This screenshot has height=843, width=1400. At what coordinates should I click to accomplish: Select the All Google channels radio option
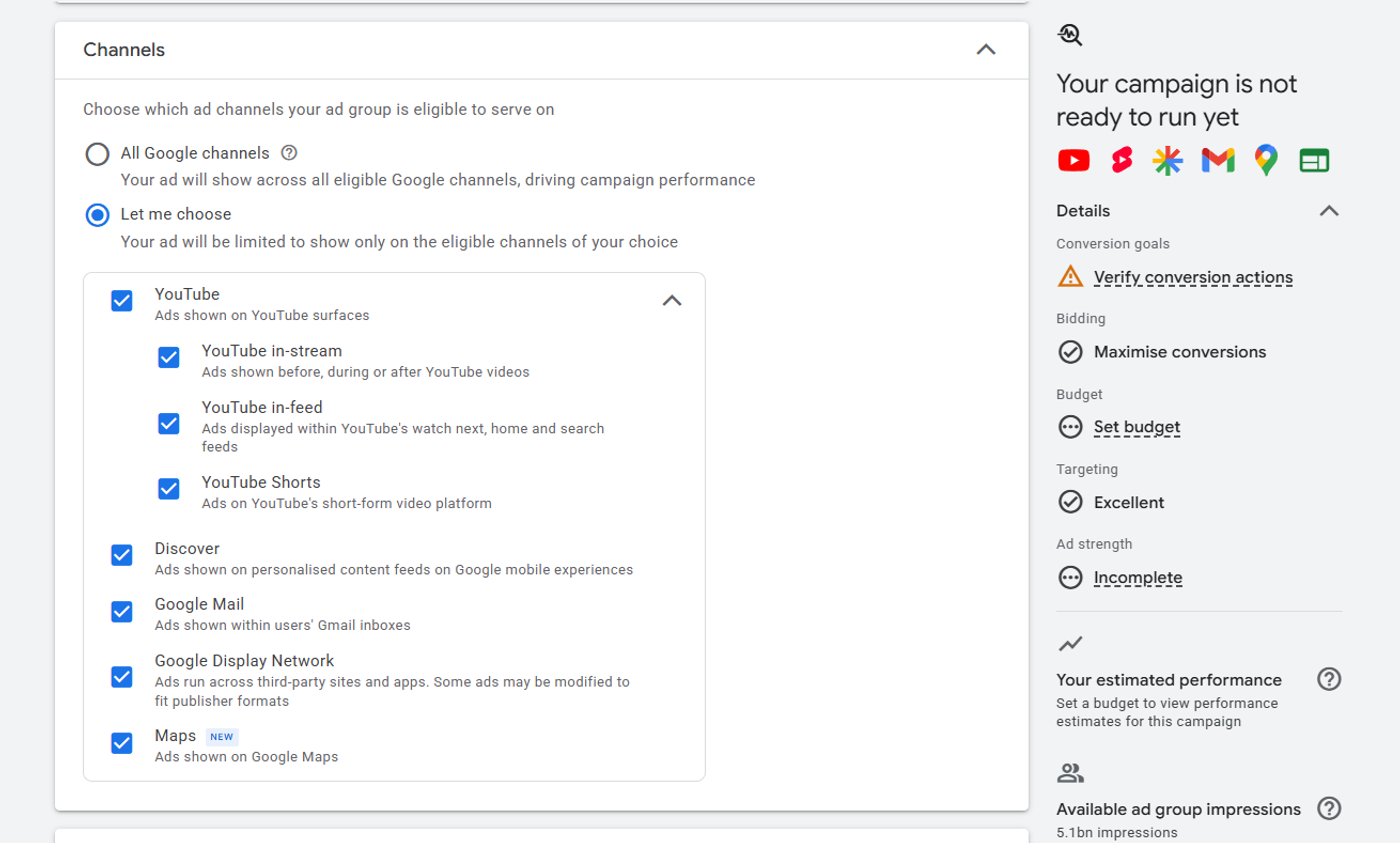97,154
